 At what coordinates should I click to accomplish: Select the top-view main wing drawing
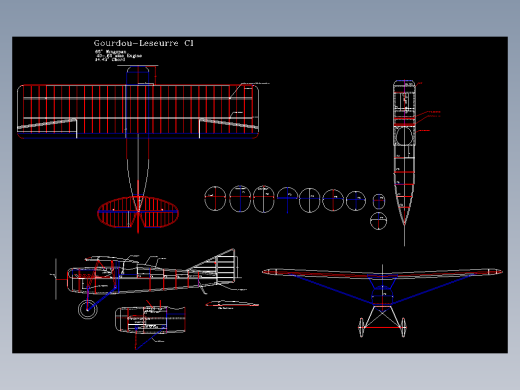[x=138, y=112]
